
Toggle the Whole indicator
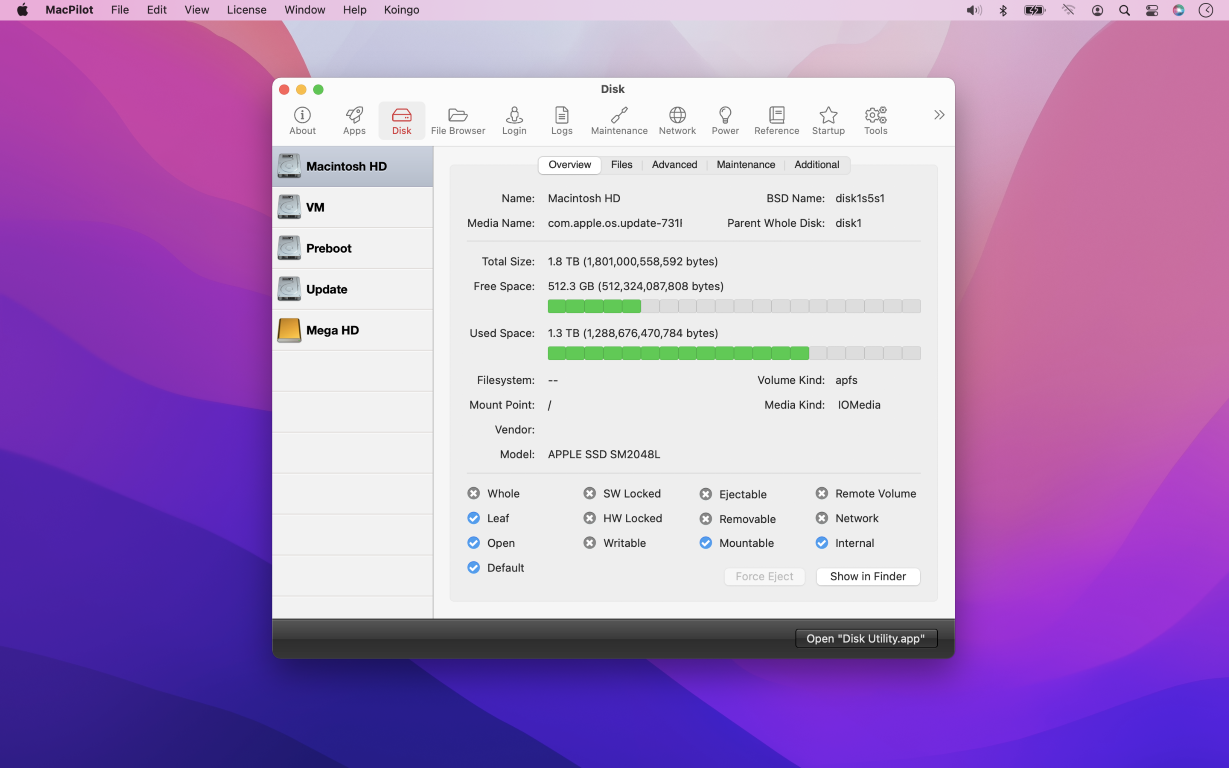coord(474,493)
